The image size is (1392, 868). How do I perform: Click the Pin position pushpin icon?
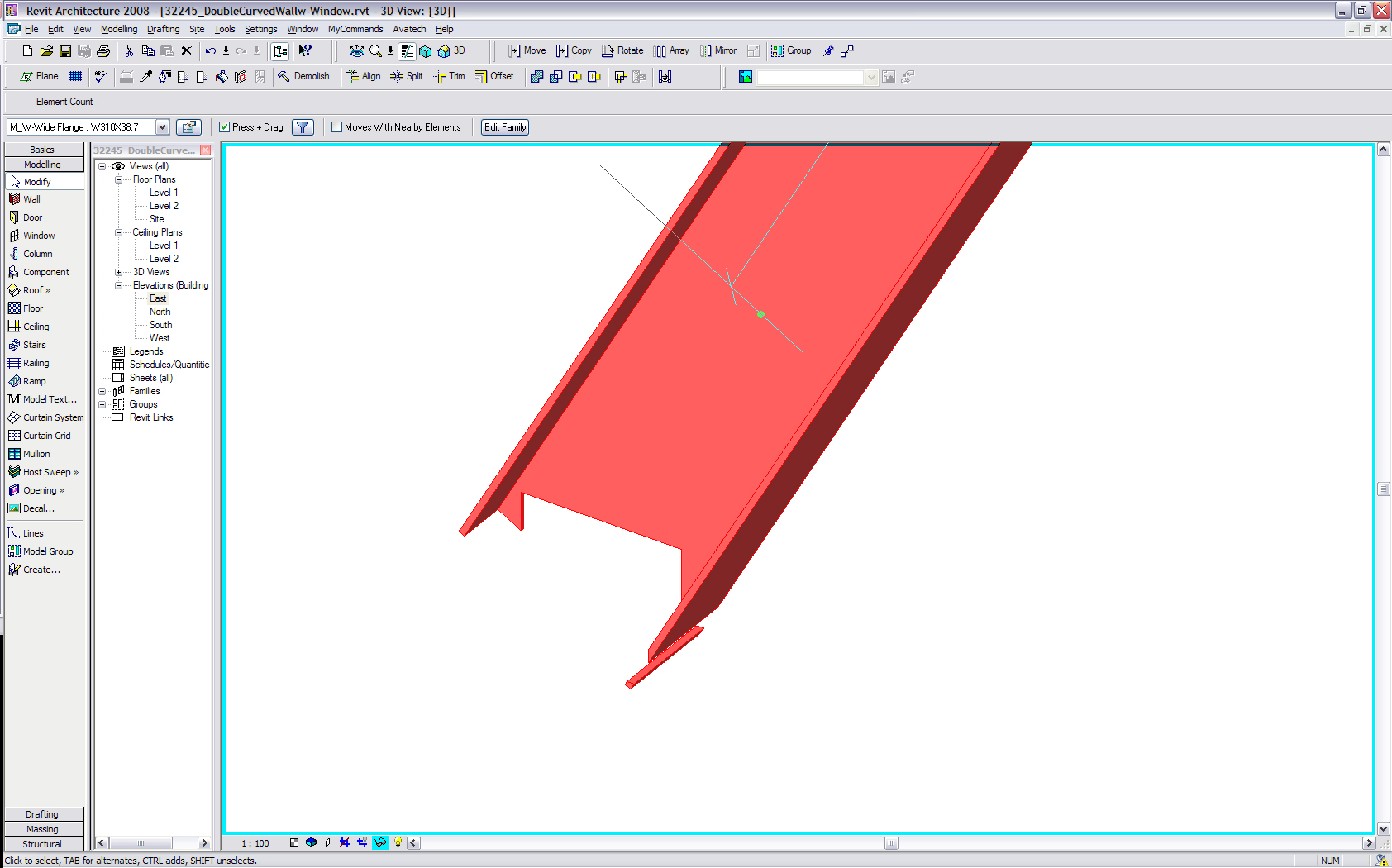coord(828,51)
